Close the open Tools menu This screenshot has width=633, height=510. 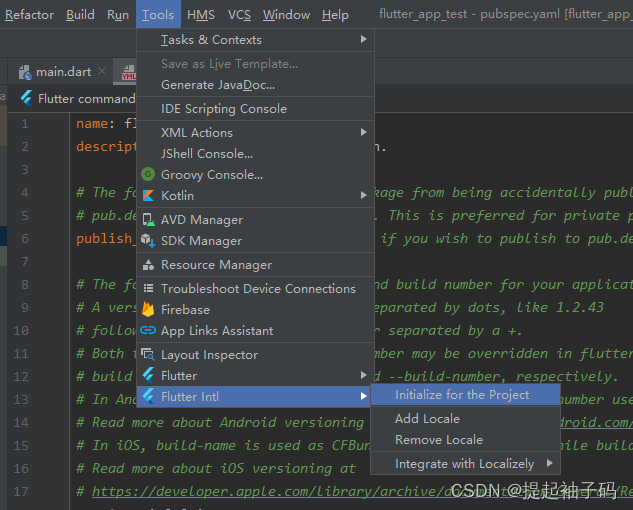[158, 15]
